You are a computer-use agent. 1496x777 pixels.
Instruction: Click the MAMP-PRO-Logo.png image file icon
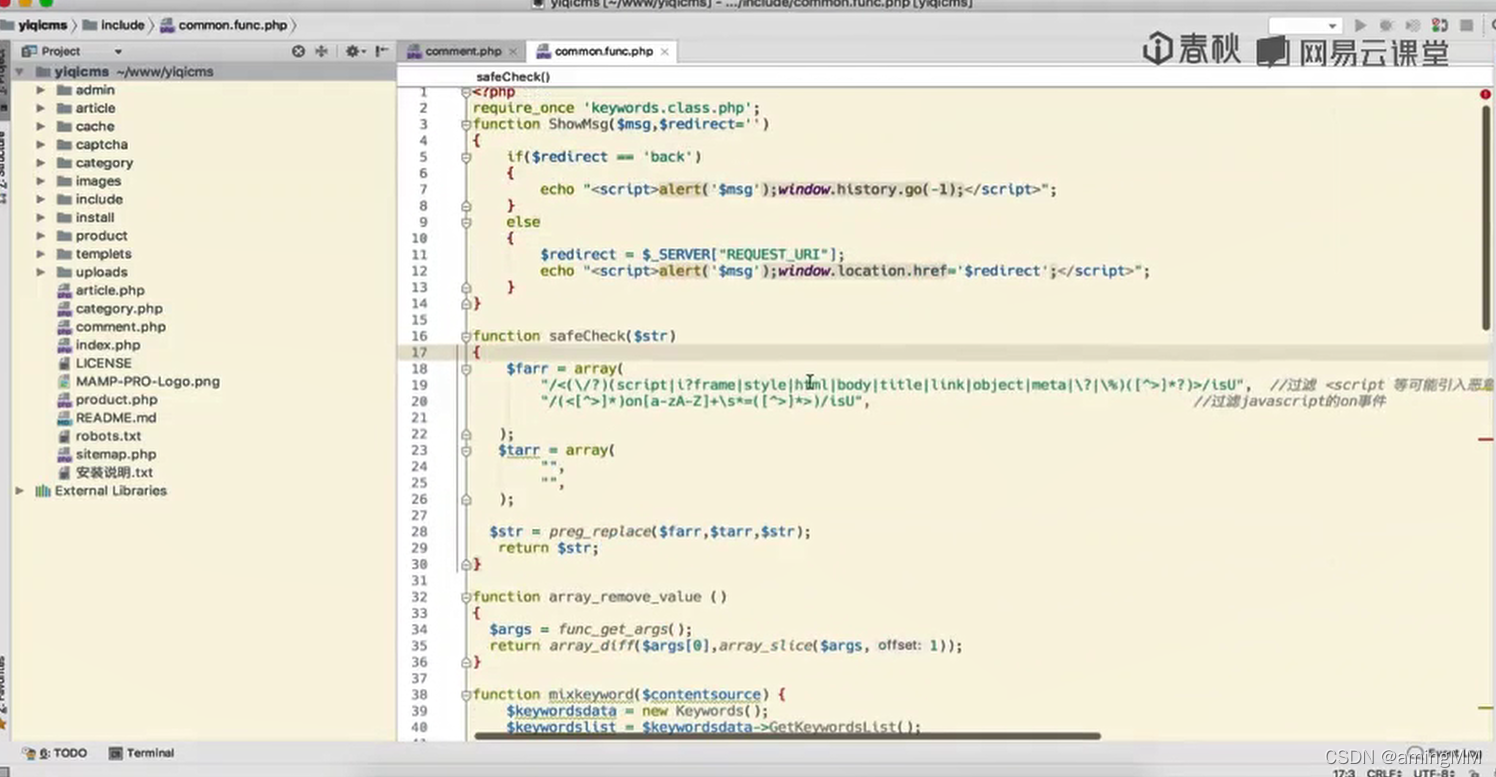tap(64, 381)
